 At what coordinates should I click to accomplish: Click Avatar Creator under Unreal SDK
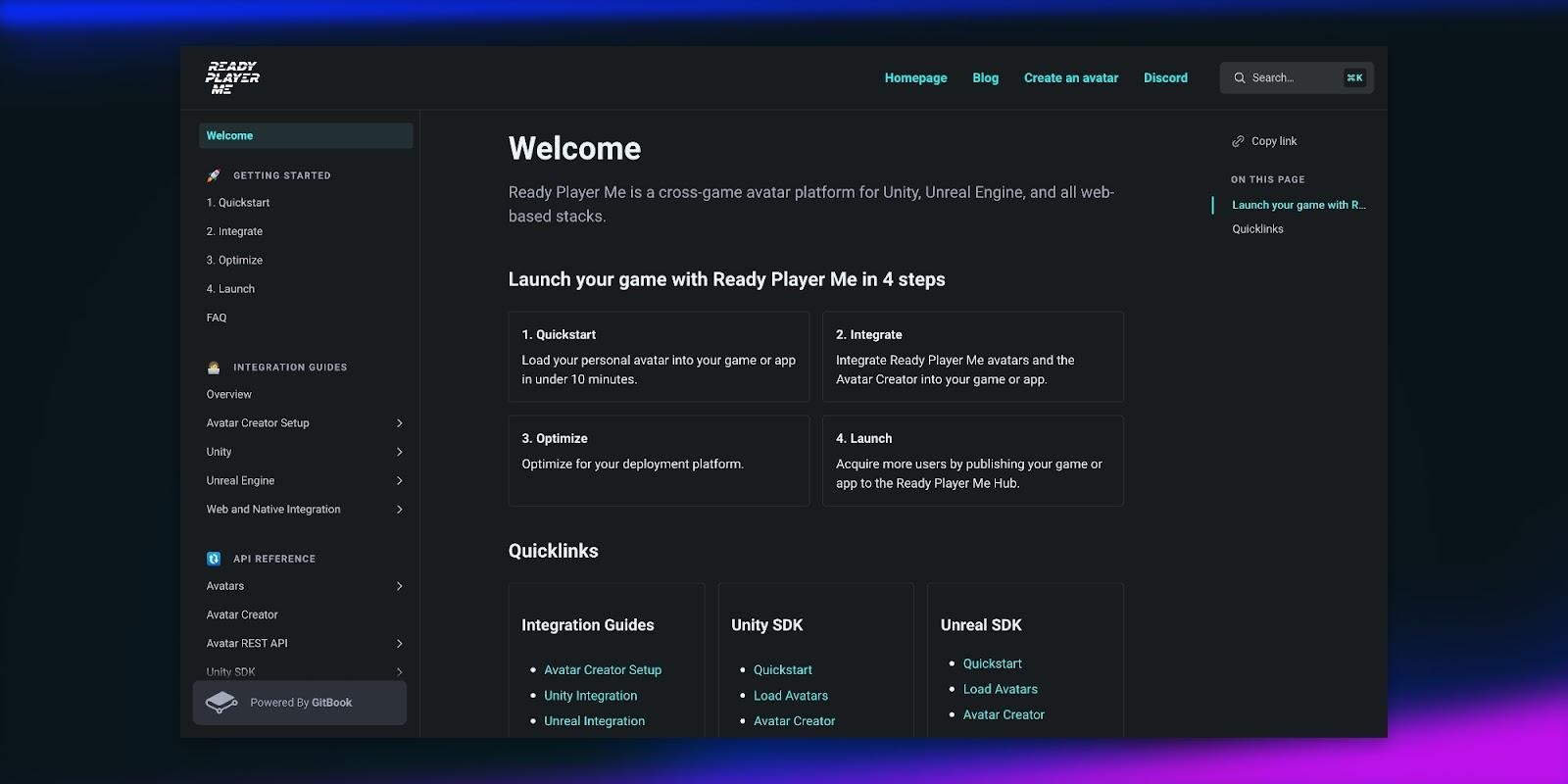coord(1004,714)
